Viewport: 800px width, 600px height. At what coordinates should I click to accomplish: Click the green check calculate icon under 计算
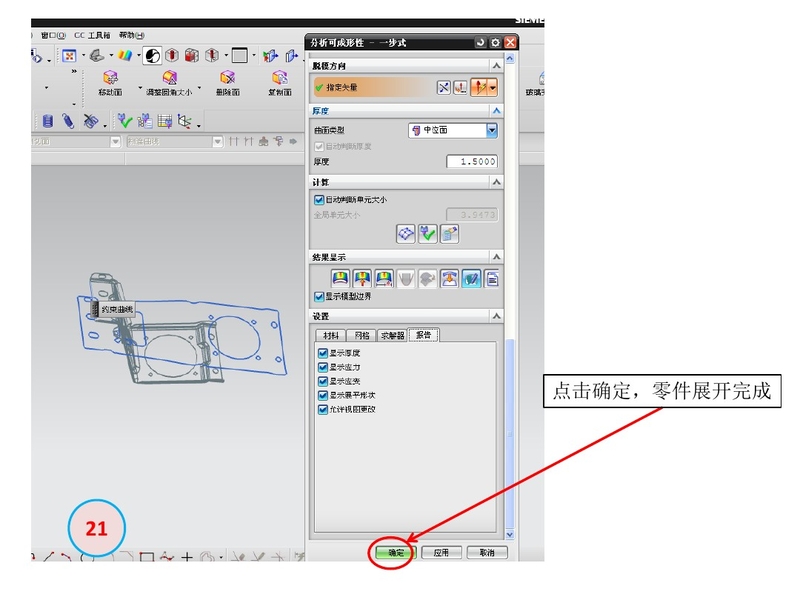428,234
